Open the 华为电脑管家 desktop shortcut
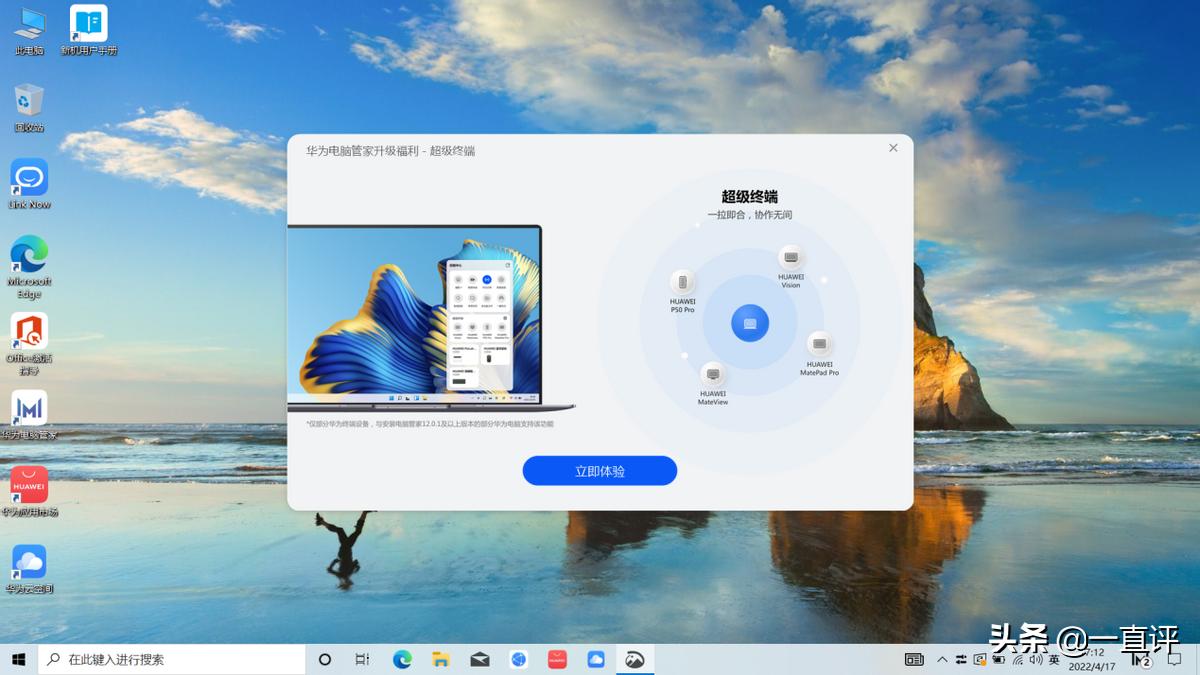 [x=29, y=409]
